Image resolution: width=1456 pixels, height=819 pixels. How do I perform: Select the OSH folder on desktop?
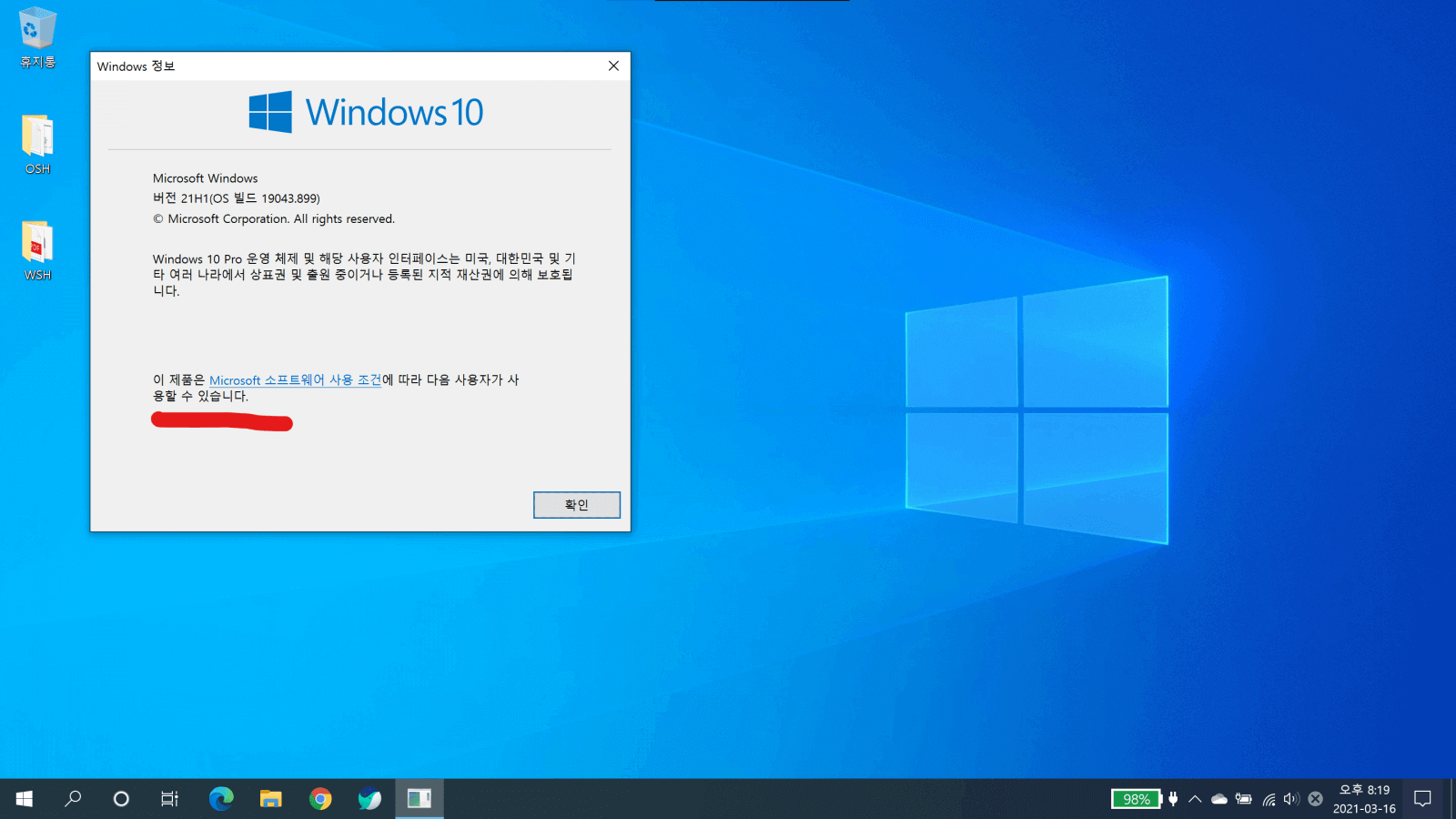(37, 144)
